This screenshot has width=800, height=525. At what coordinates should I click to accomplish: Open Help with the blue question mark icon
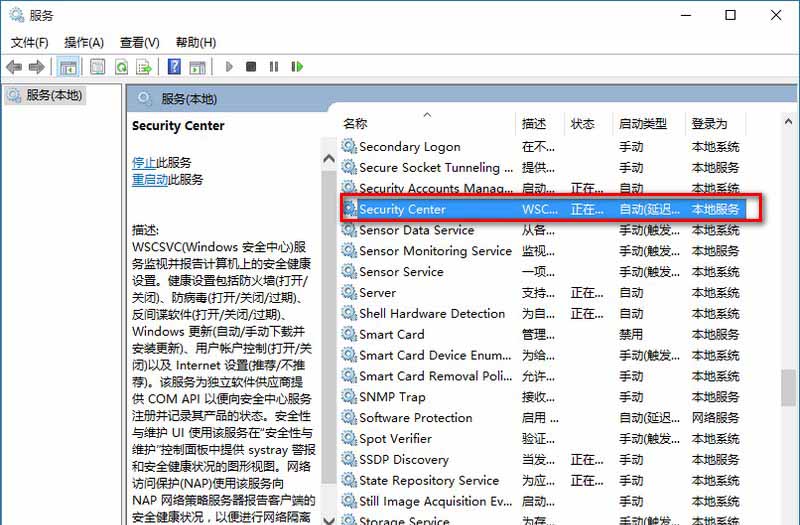pyautogui.click(x=174, y=67)
